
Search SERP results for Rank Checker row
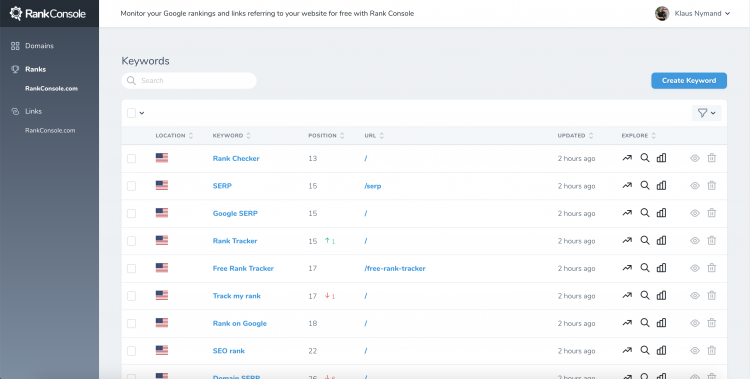(645, 158)
